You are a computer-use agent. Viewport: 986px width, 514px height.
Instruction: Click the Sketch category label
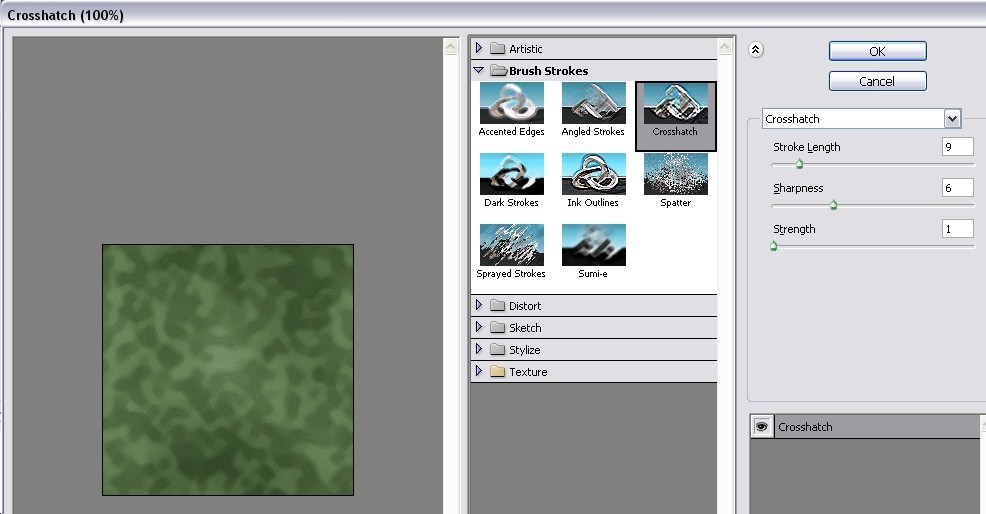[x=525, y=328]
